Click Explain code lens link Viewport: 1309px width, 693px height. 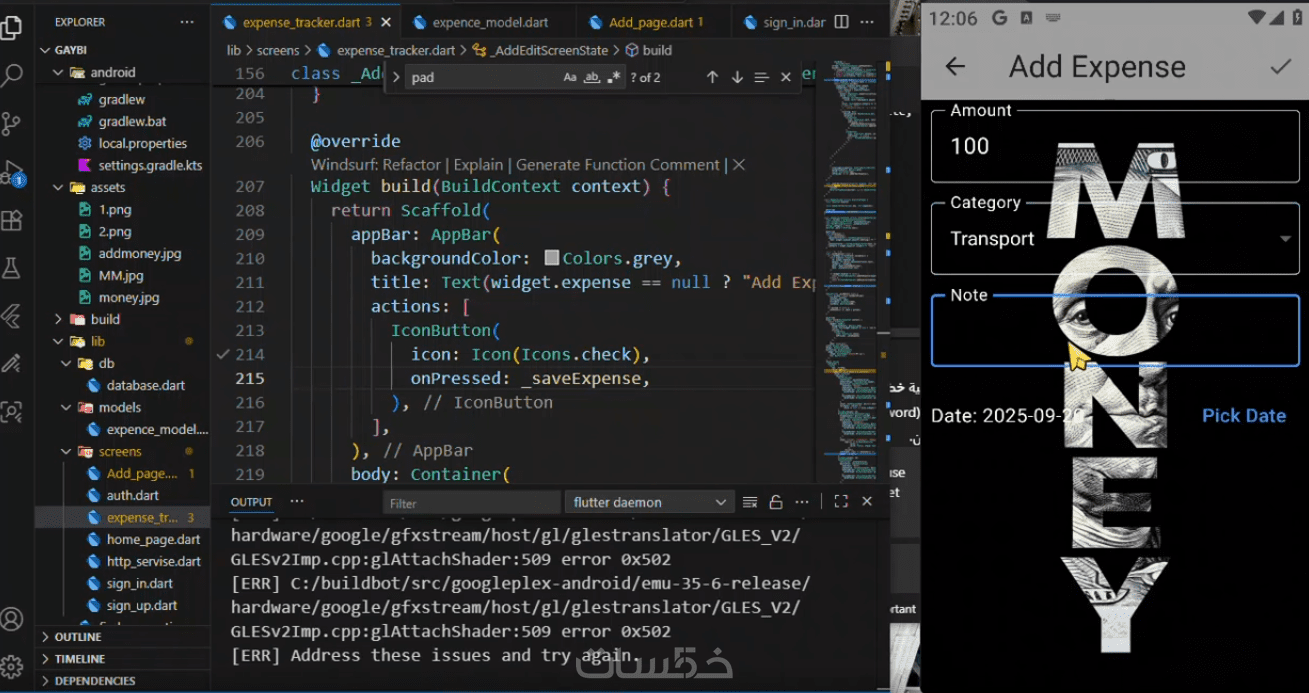(x=478, y=165)
